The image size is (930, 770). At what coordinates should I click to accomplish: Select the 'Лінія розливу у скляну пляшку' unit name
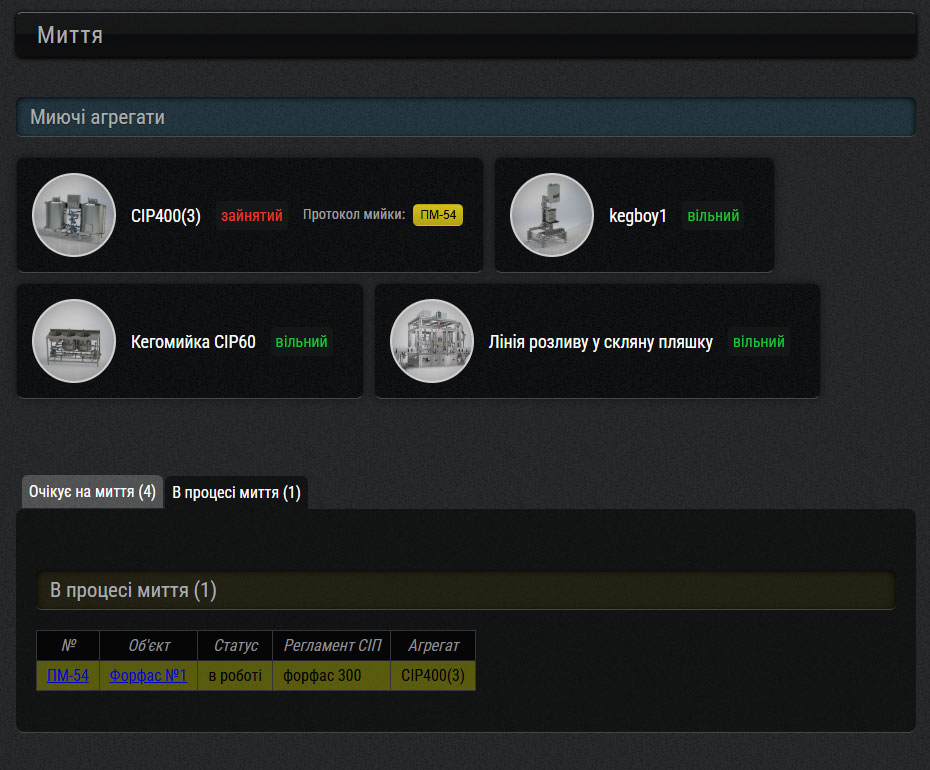[600, 342]
